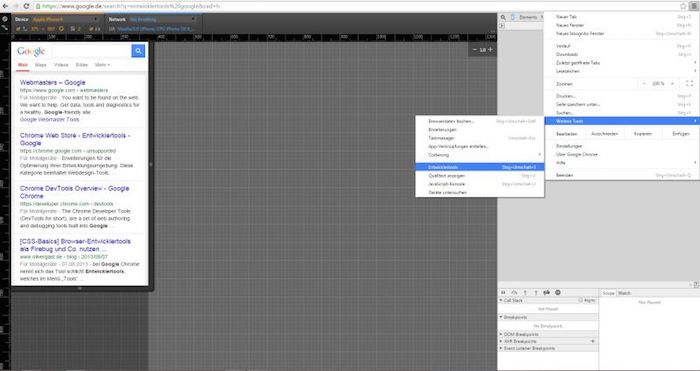
Task: Click the pause on exceptions icon
Action: [x=558, y=293]
